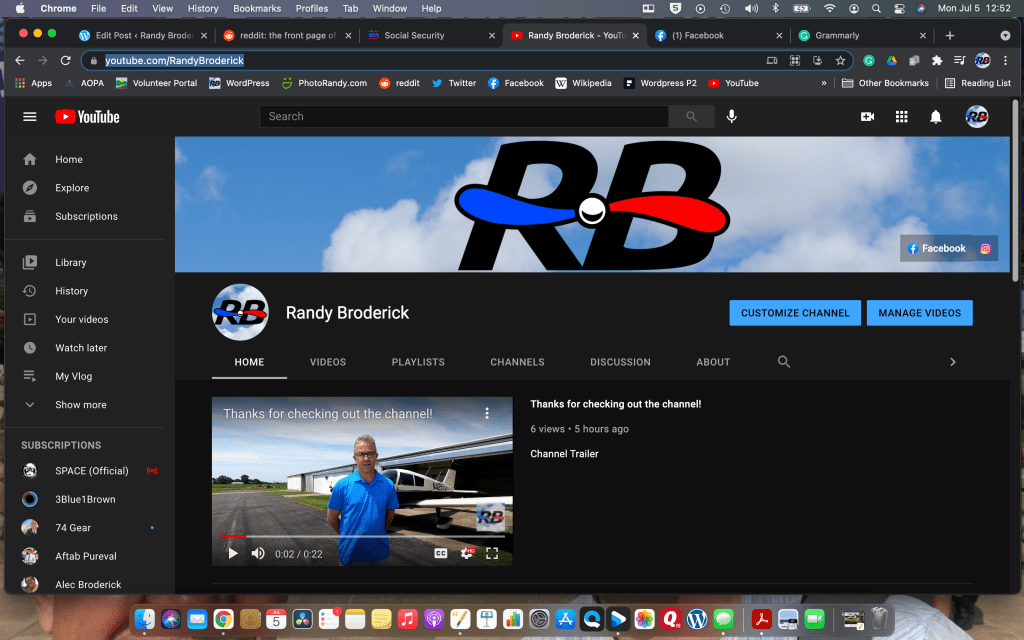Click the channel search magnifier icon
1024x640 pixels.
pos(784,362)
